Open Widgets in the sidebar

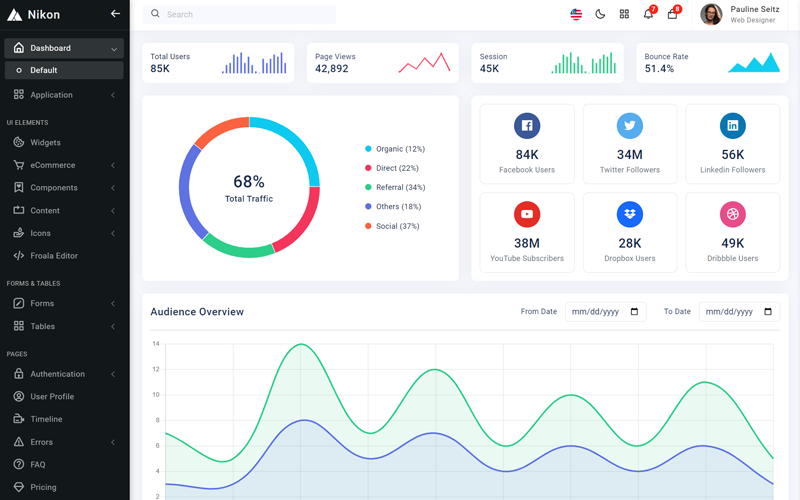tap(45, 143)
